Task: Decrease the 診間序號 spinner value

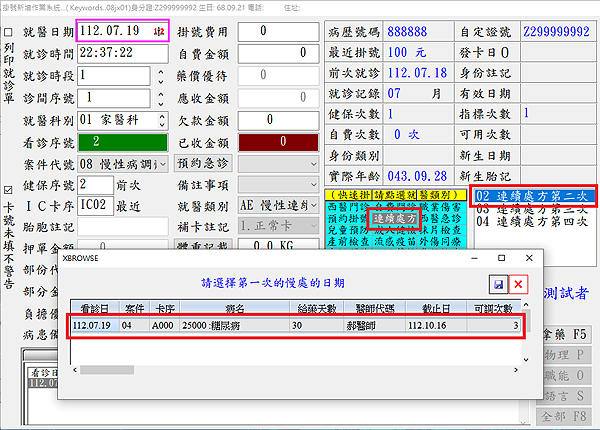Action: coord(161,103)
